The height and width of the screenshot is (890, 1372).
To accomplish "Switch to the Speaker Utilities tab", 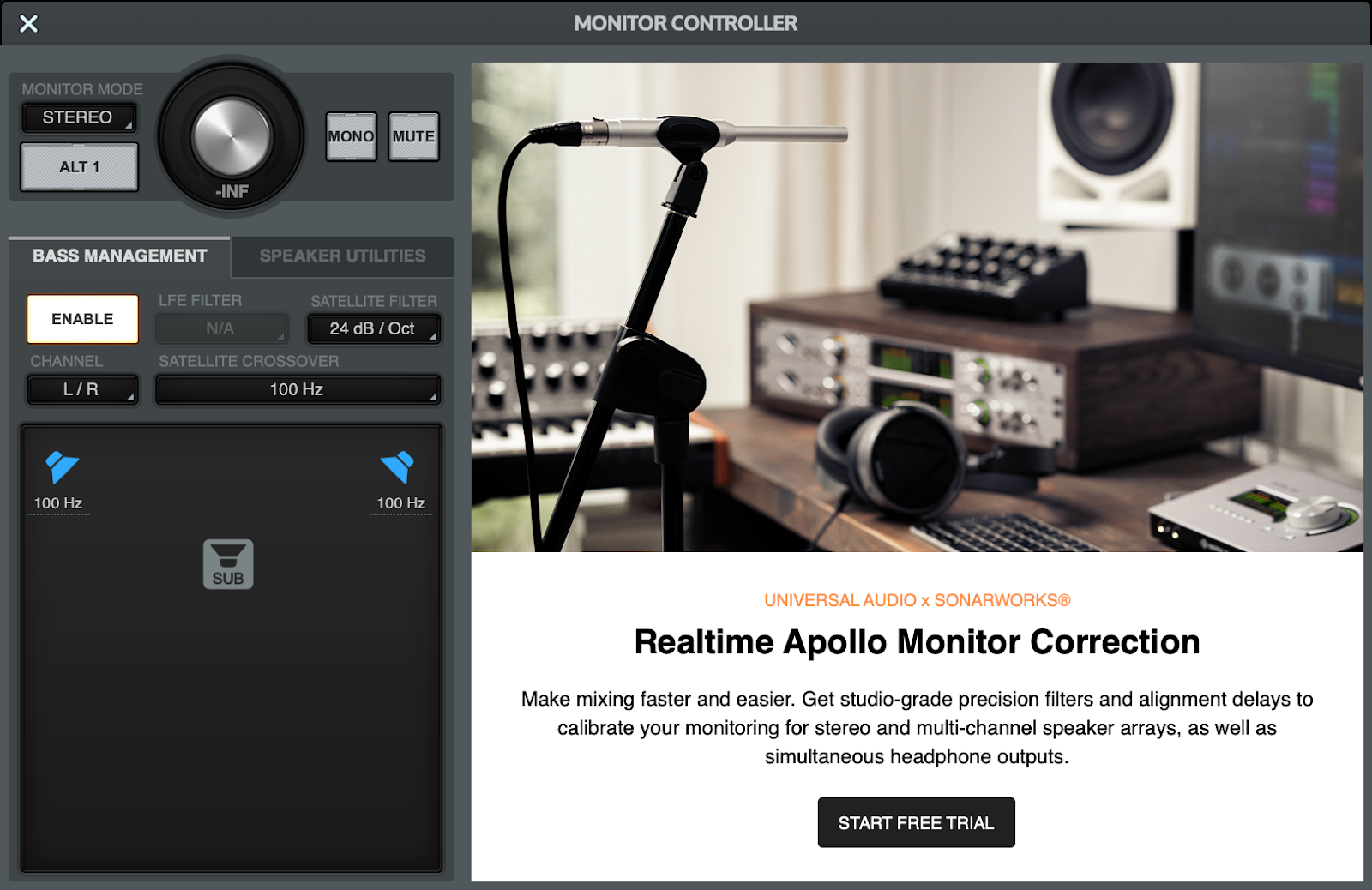I will tap(343, 256).
